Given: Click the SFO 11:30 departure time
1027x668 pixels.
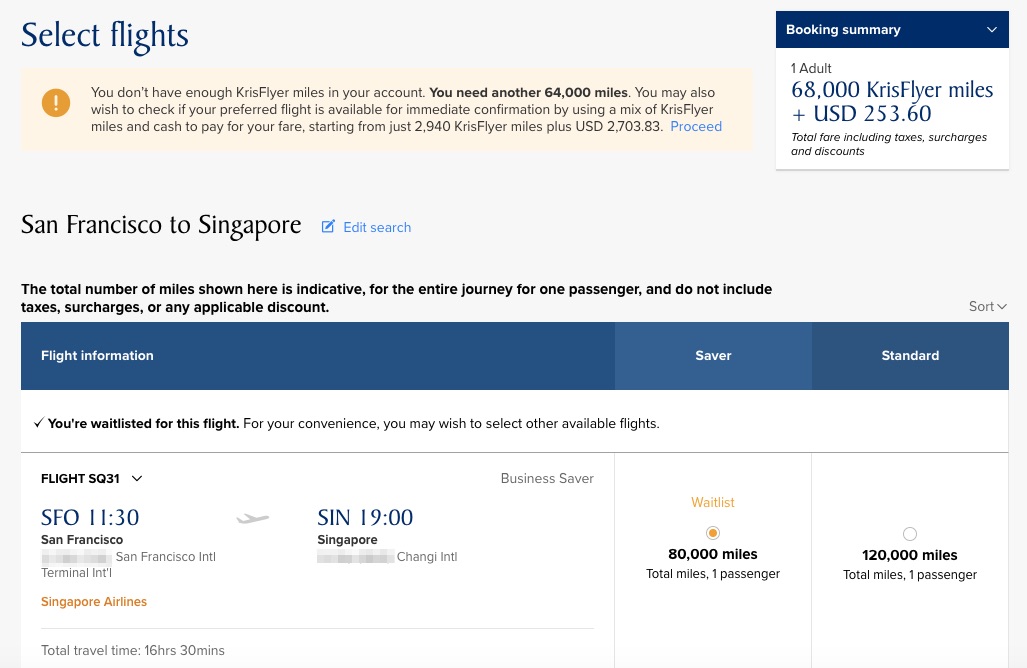Looking at the screenshot, I should (x=90, y=517).
